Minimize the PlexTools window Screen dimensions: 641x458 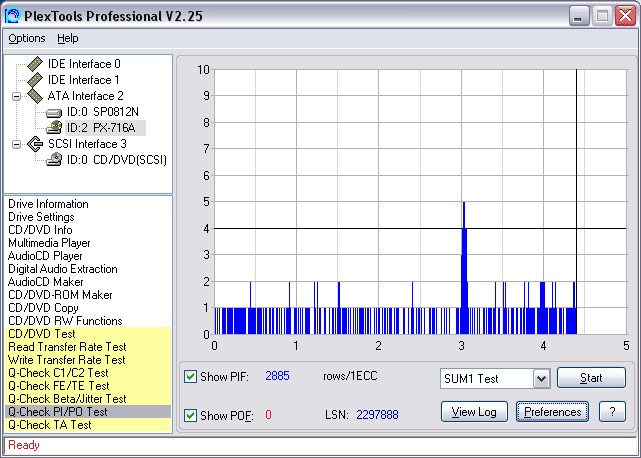(x=578, y=16)
